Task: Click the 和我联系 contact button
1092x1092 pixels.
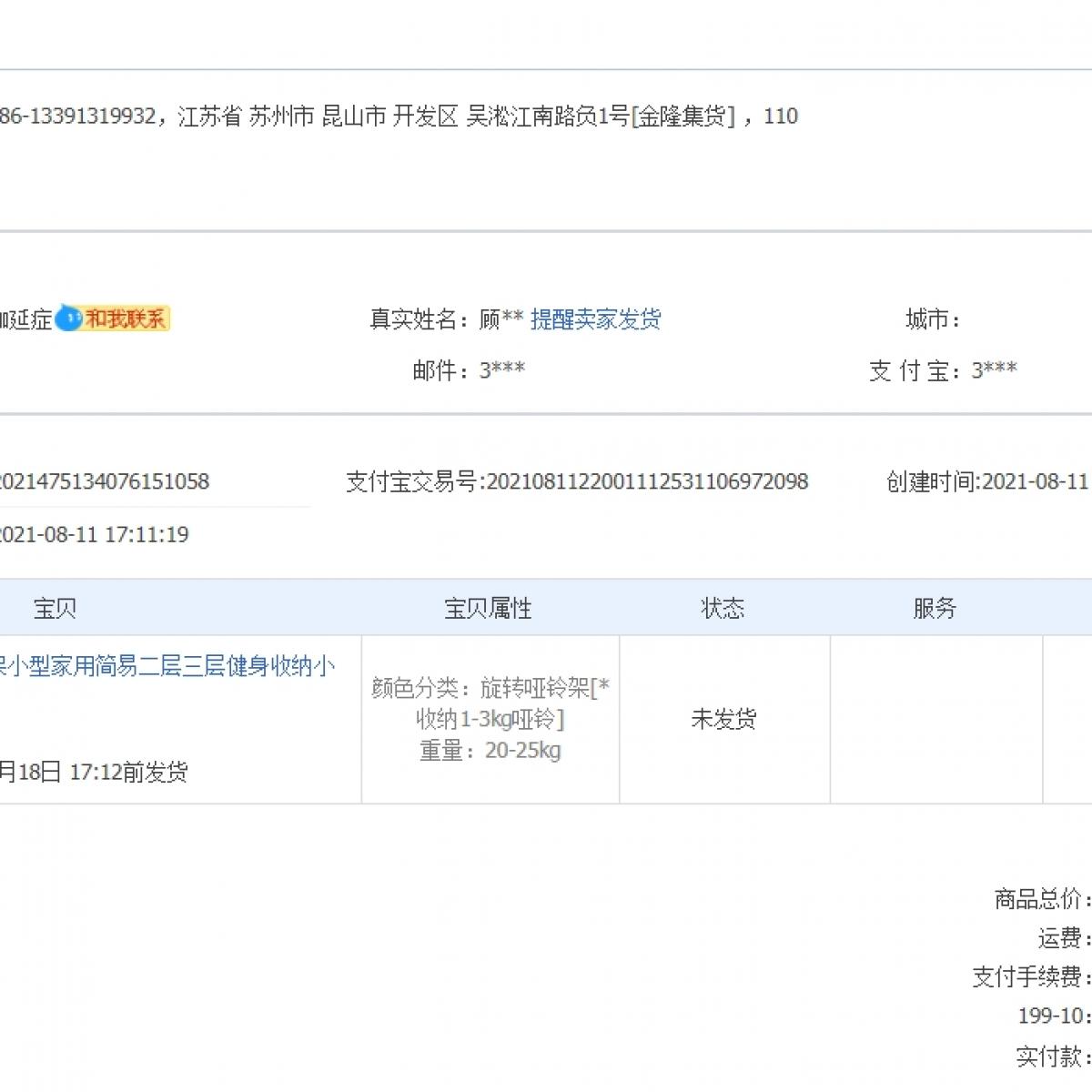Action: 126,318
